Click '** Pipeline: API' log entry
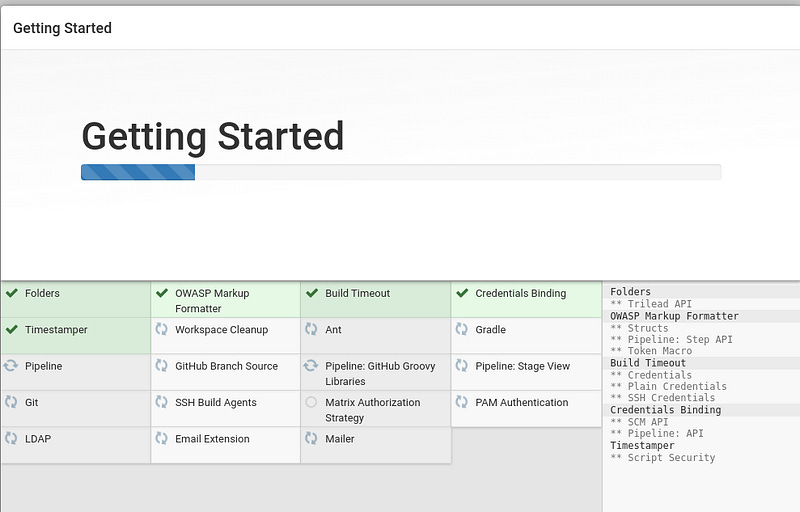Screen dimensions: 800x512 pyautogui.click(x=657, y=433)
